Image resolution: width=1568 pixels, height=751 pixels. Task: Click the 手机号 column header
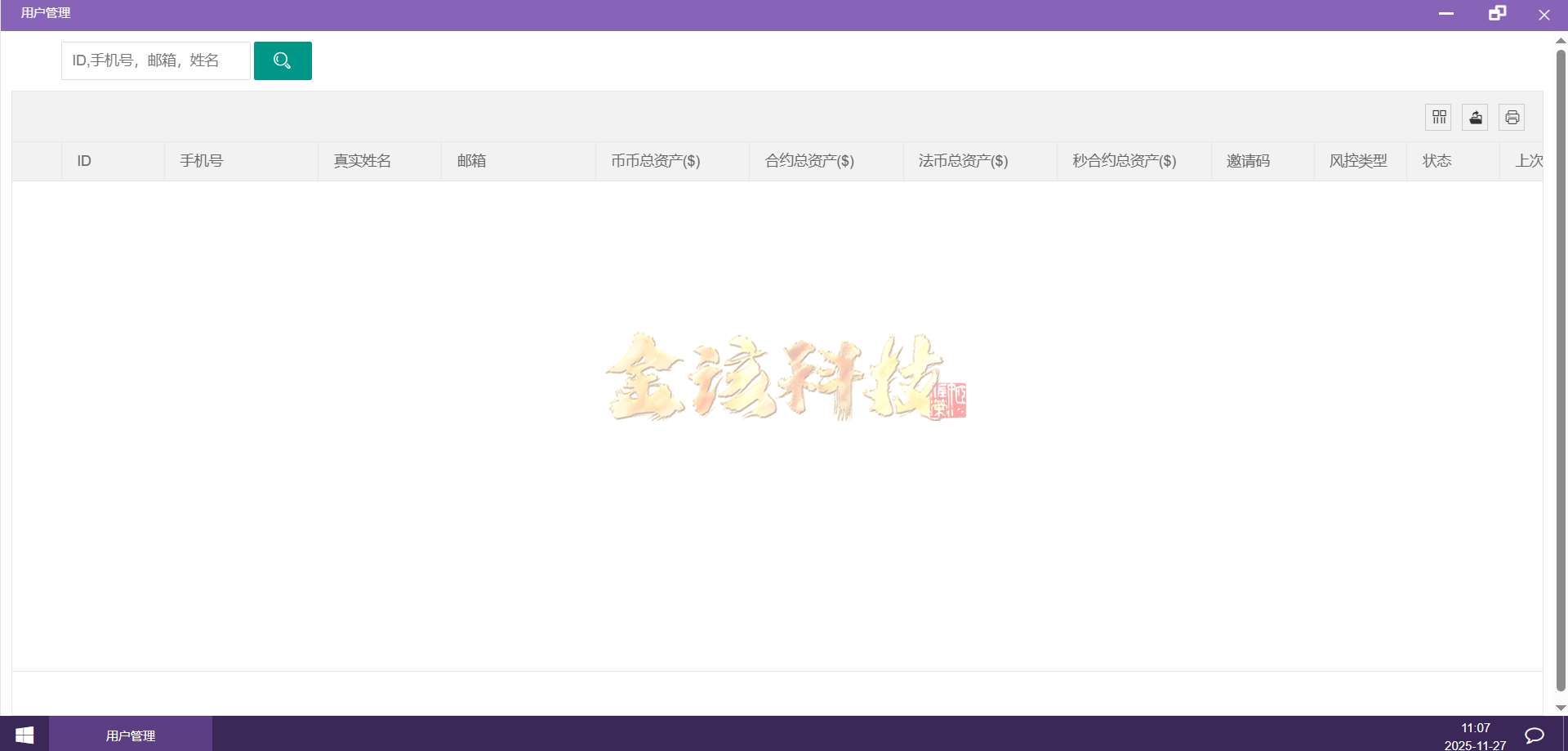(201, 161)
